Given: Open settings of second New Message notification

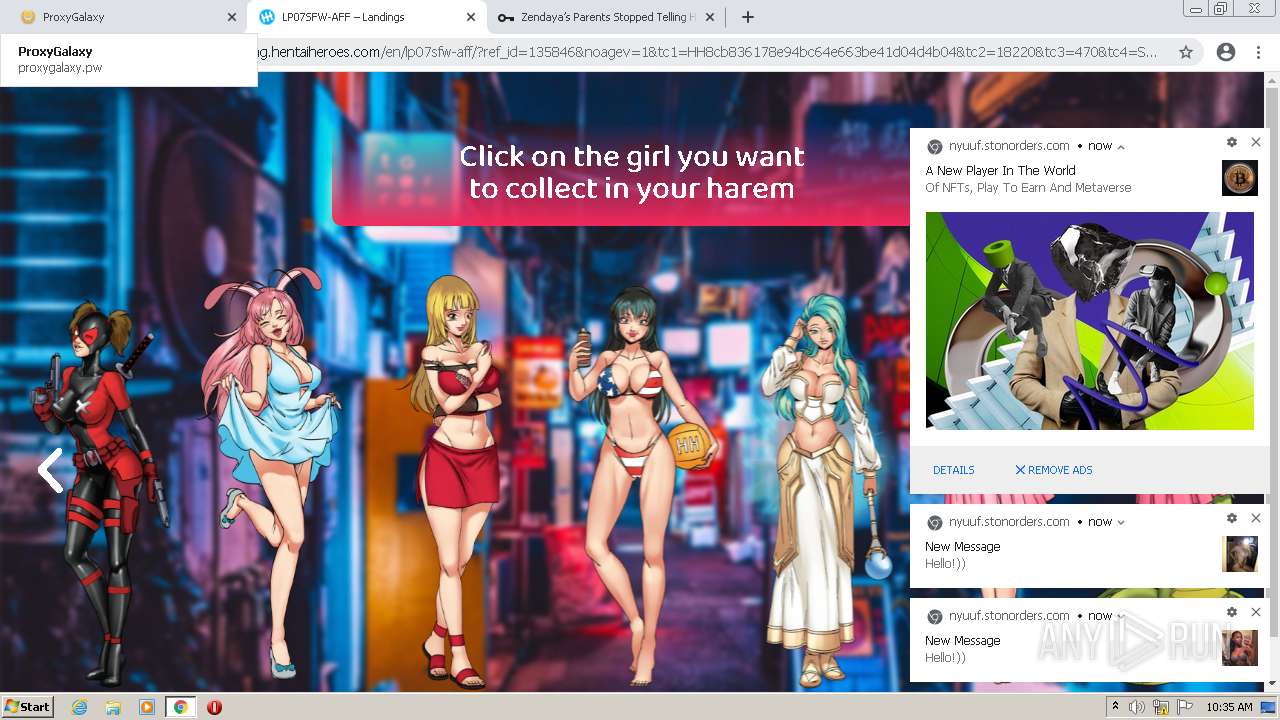Looking at the screenshot, I should tap(1232, 612).
